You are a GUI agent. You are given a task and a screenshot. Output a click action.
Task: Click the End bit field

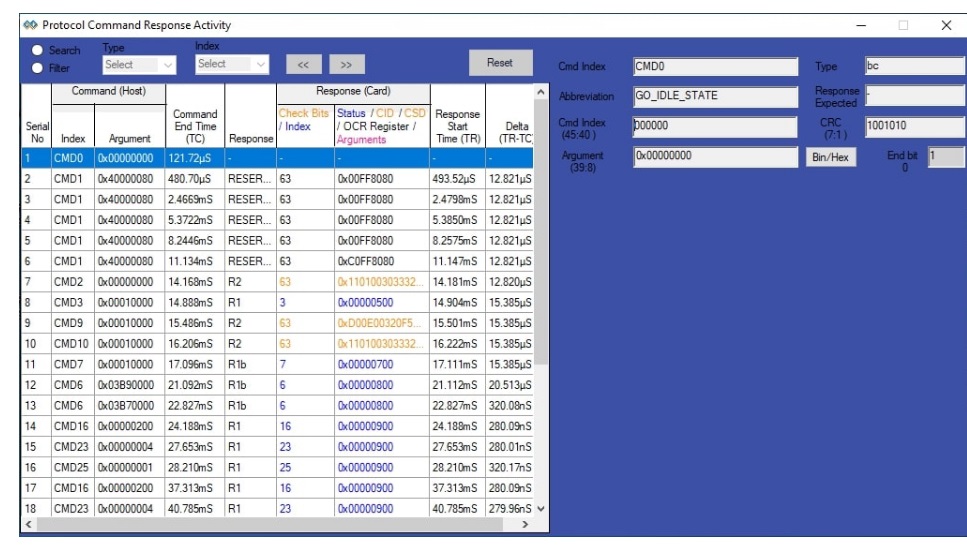946,156
